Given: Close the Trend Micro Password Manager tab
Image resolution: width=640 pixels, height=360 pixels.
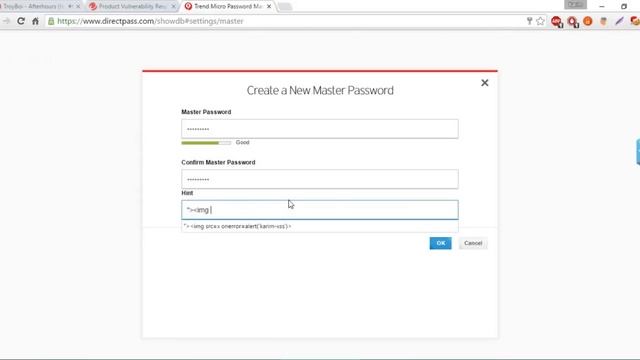Looking at the screenshot, I should click(x=269, y=7).
